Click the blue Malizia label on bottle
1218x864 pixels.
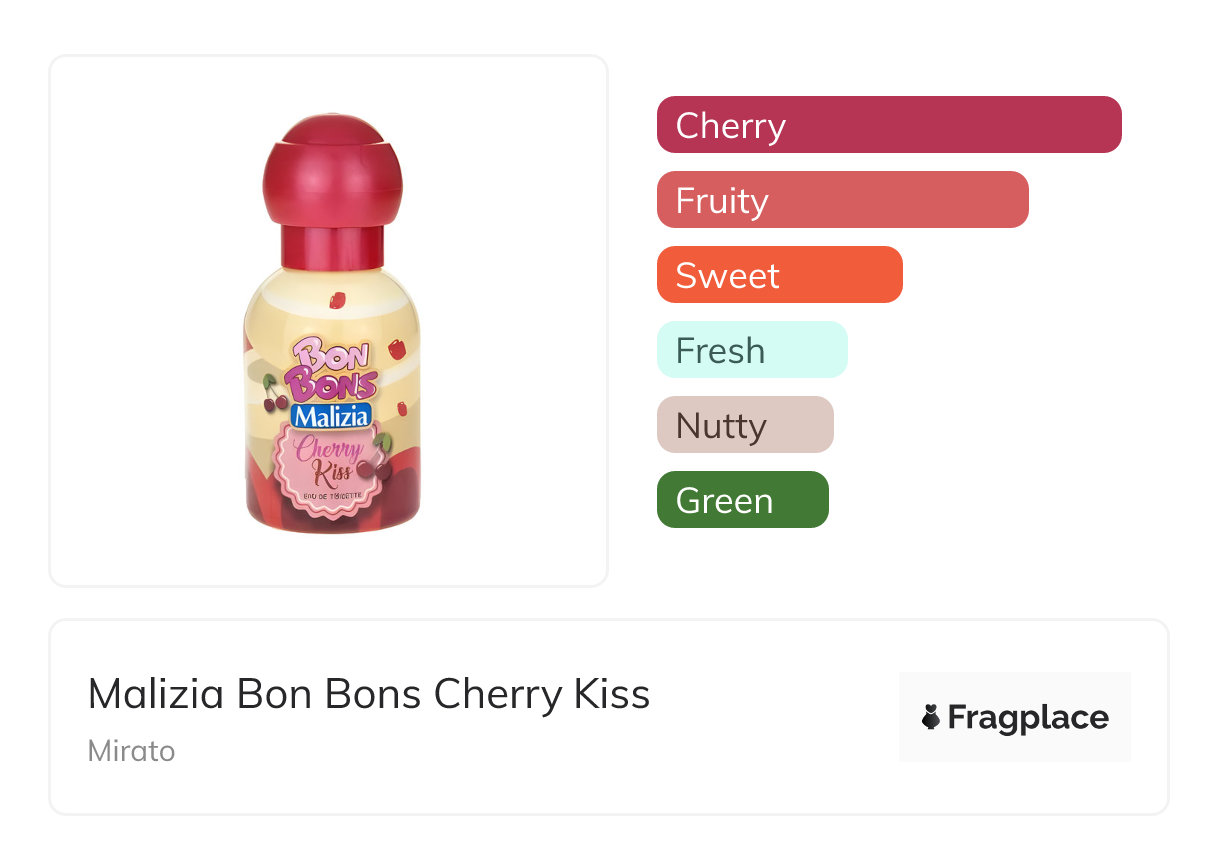pos(331,416)
